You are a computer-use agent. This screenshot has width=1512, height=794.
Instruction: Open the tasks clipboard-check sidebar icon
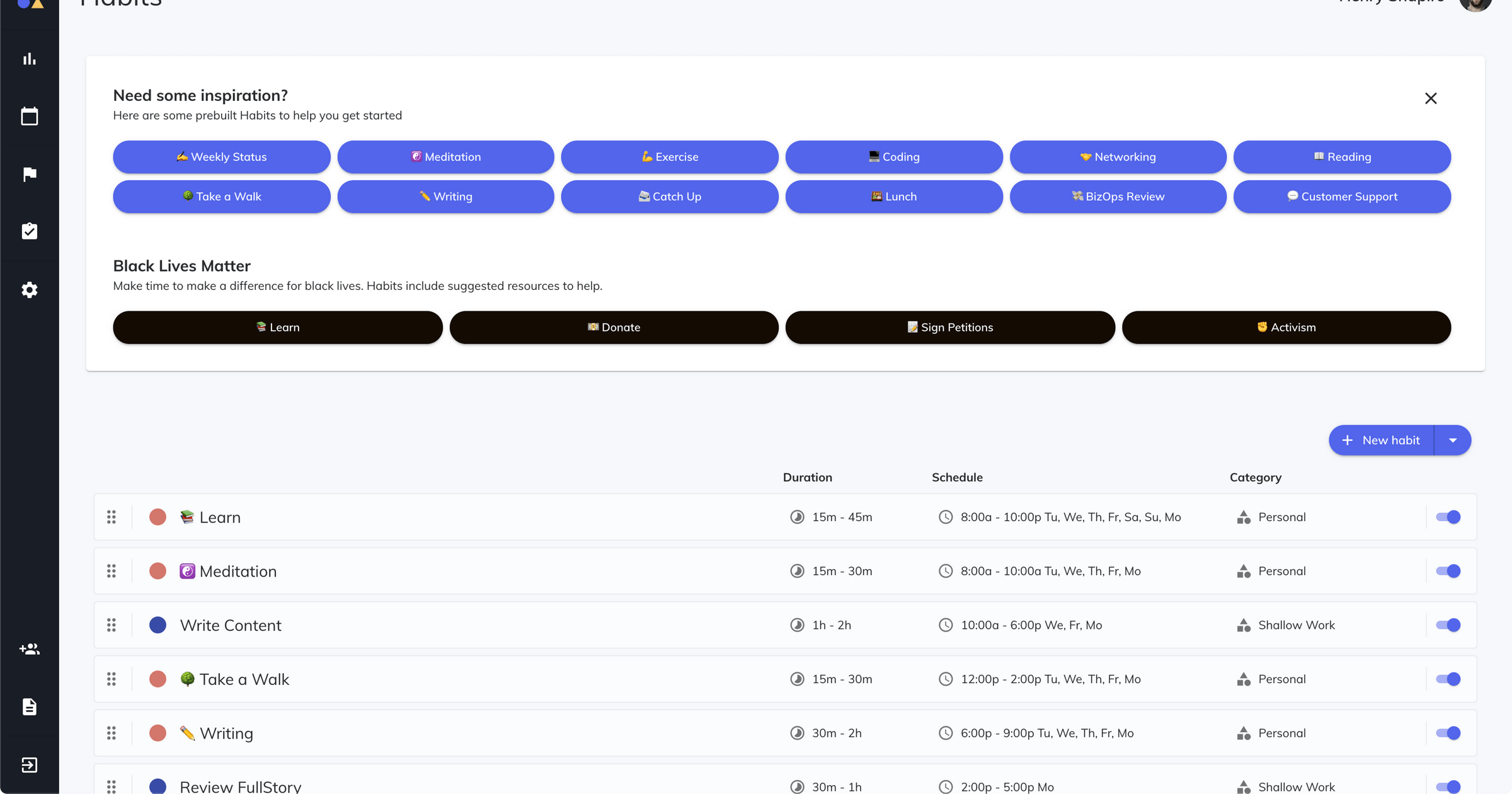30,231
